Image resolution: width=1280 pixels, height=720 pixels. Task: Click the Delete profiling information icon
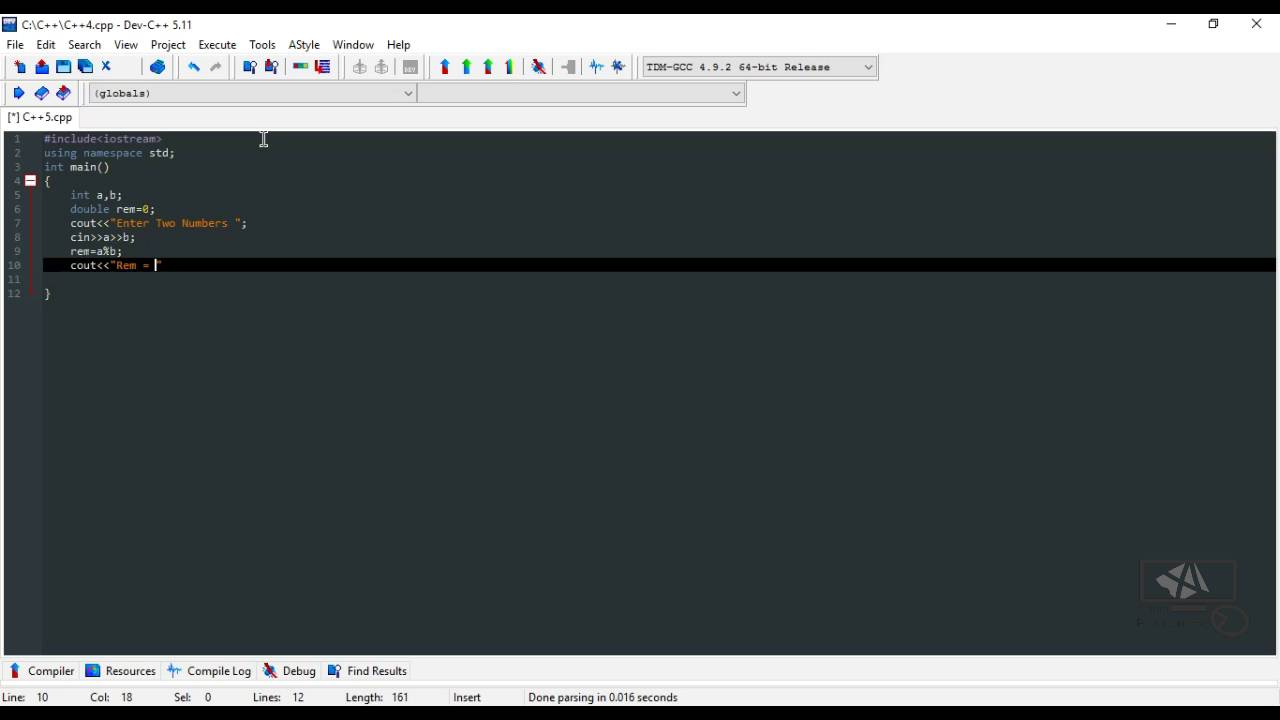click(619, 67)
